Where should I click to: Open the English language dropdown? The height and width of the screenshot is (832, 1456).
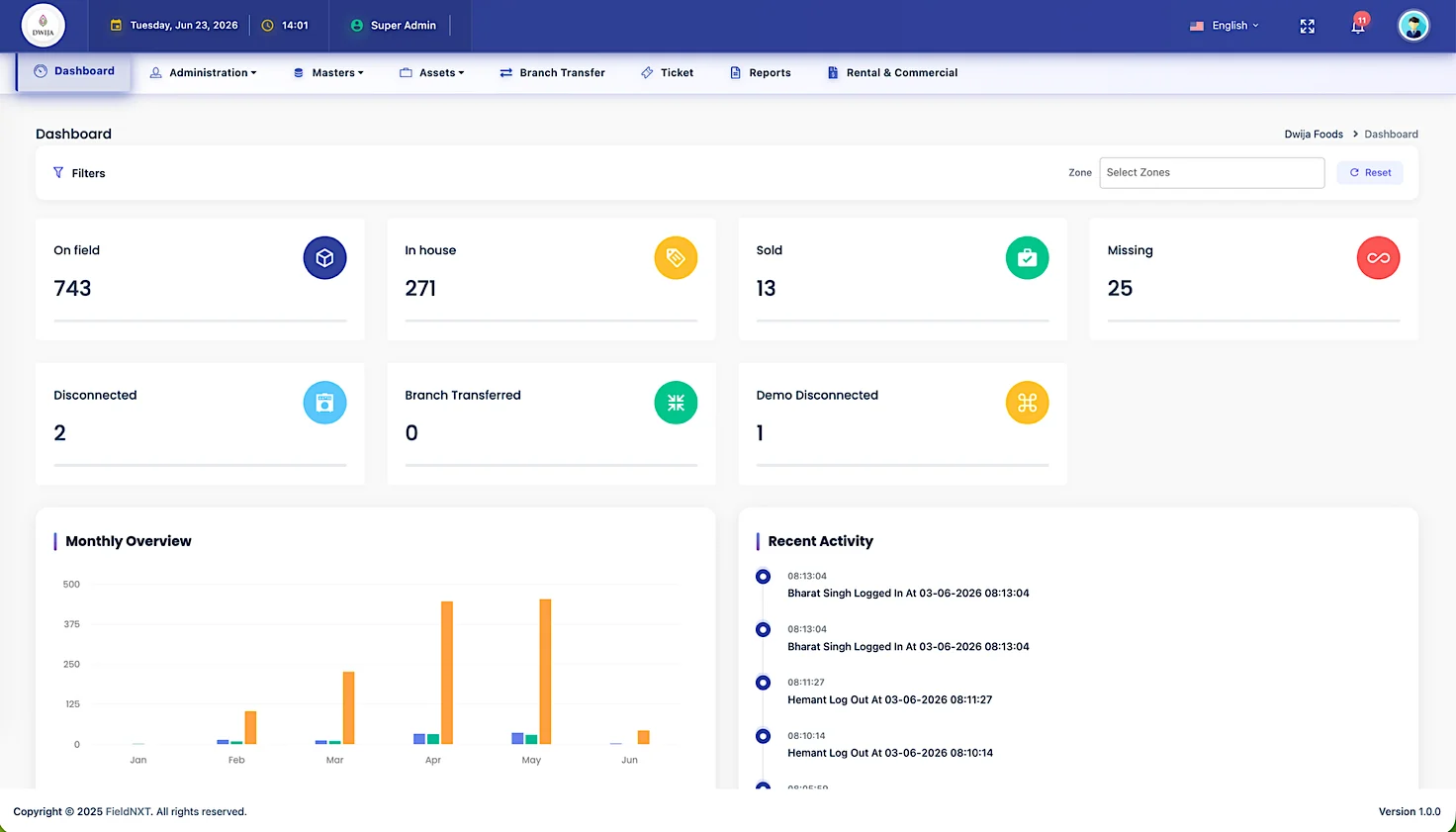[1225, 26]
